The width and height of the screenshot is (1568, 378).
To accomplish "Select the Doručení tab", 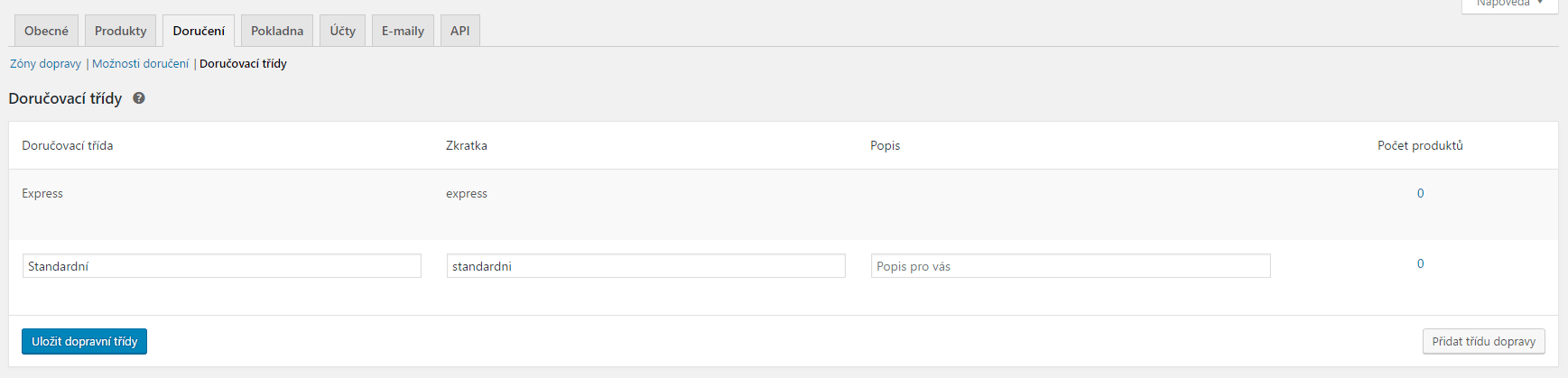I will [199, 31].
